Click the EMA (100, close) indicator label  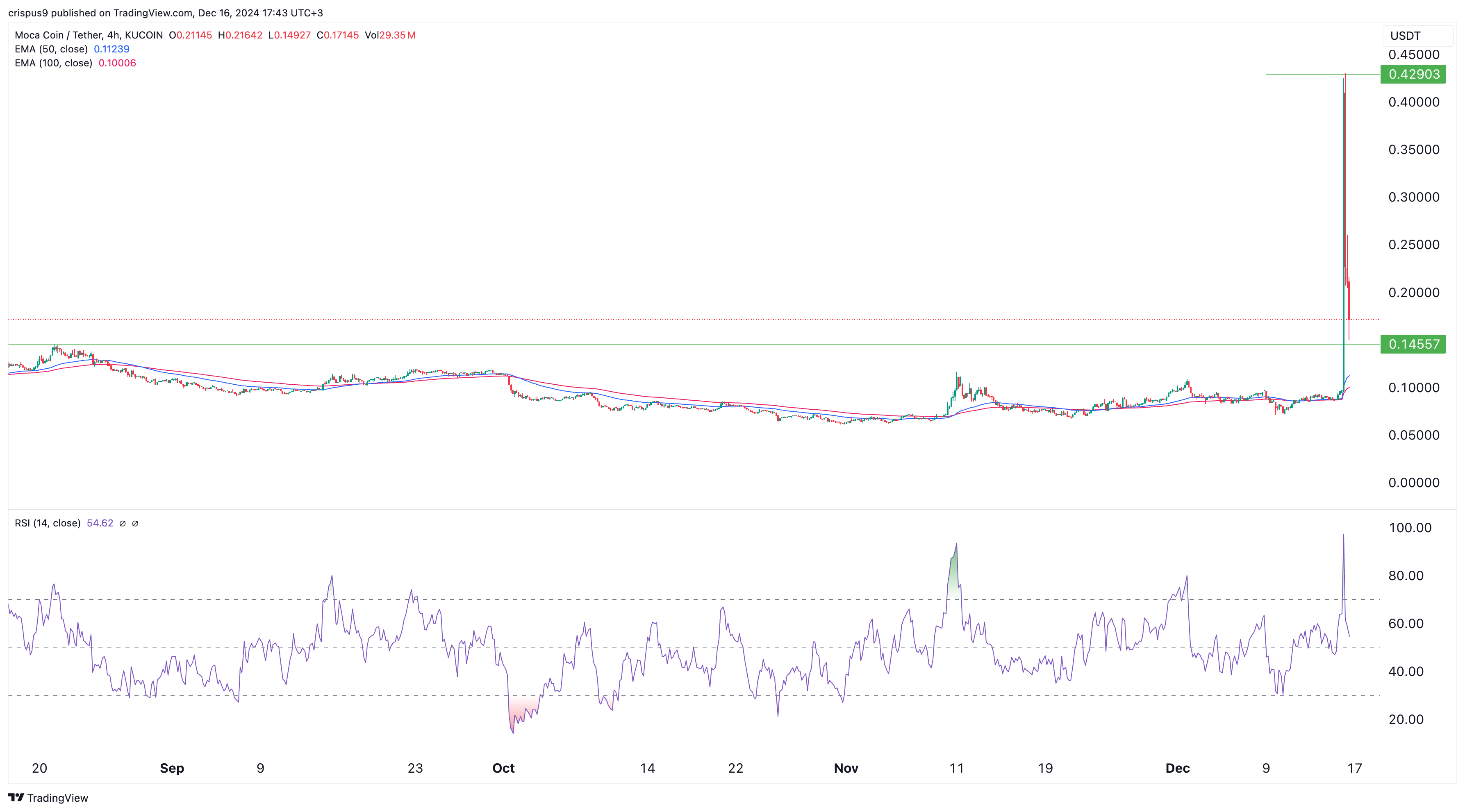(x=53, y=63)
